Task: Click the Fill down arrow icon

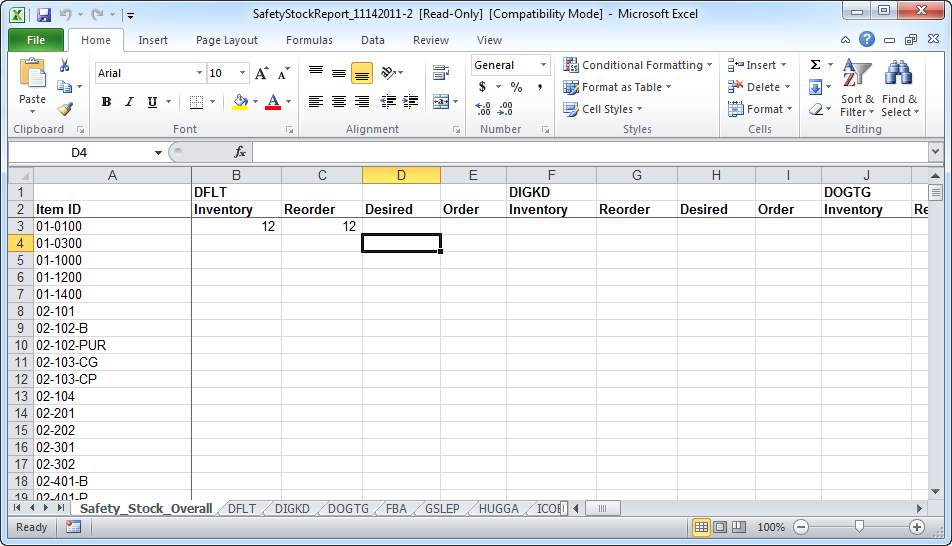Action: [815, 87]
